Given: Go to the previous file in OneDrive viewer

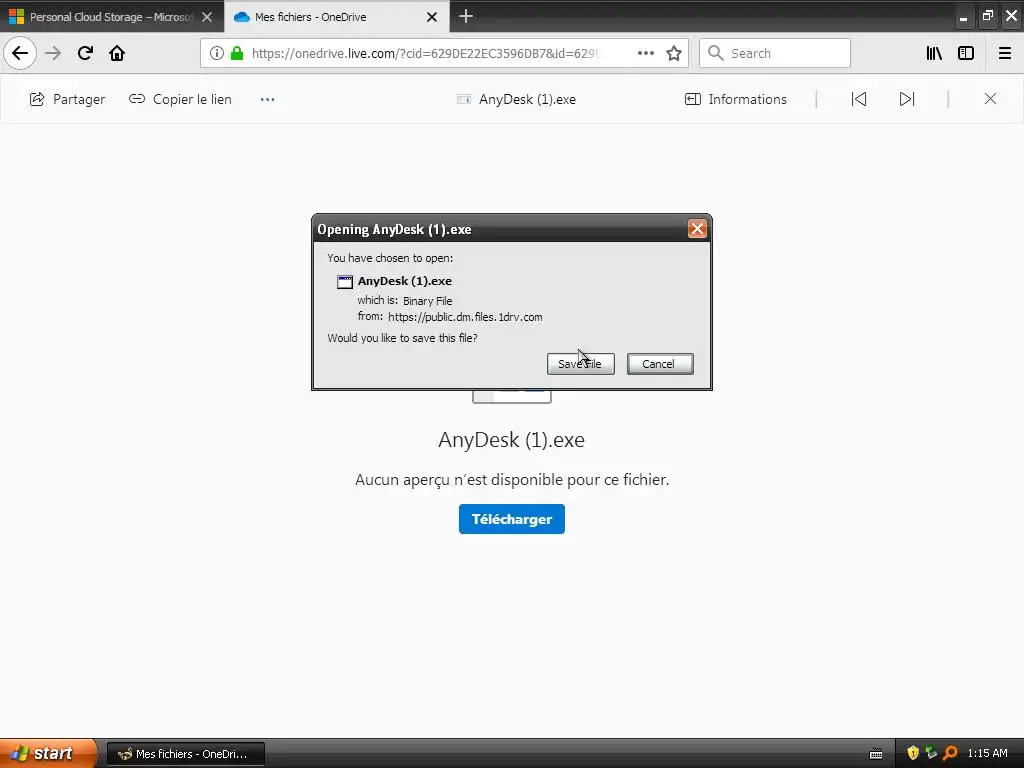Looking at the screenshot, I should 859,99.
